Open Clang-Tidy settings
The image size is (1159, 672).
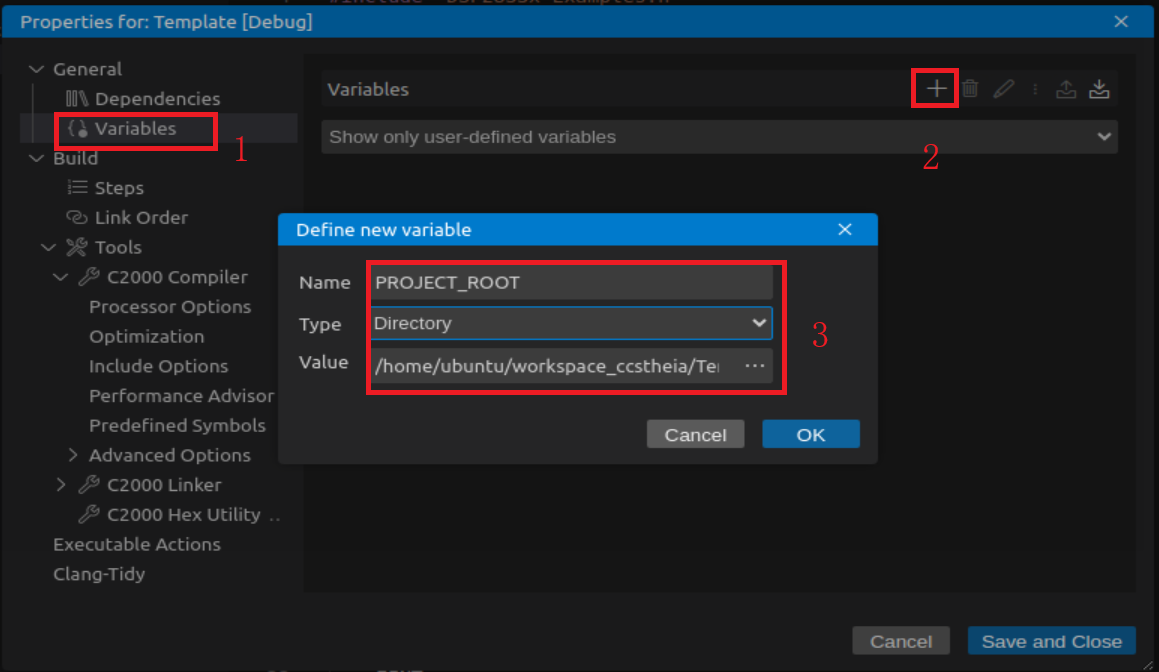[x=99, y=574]
